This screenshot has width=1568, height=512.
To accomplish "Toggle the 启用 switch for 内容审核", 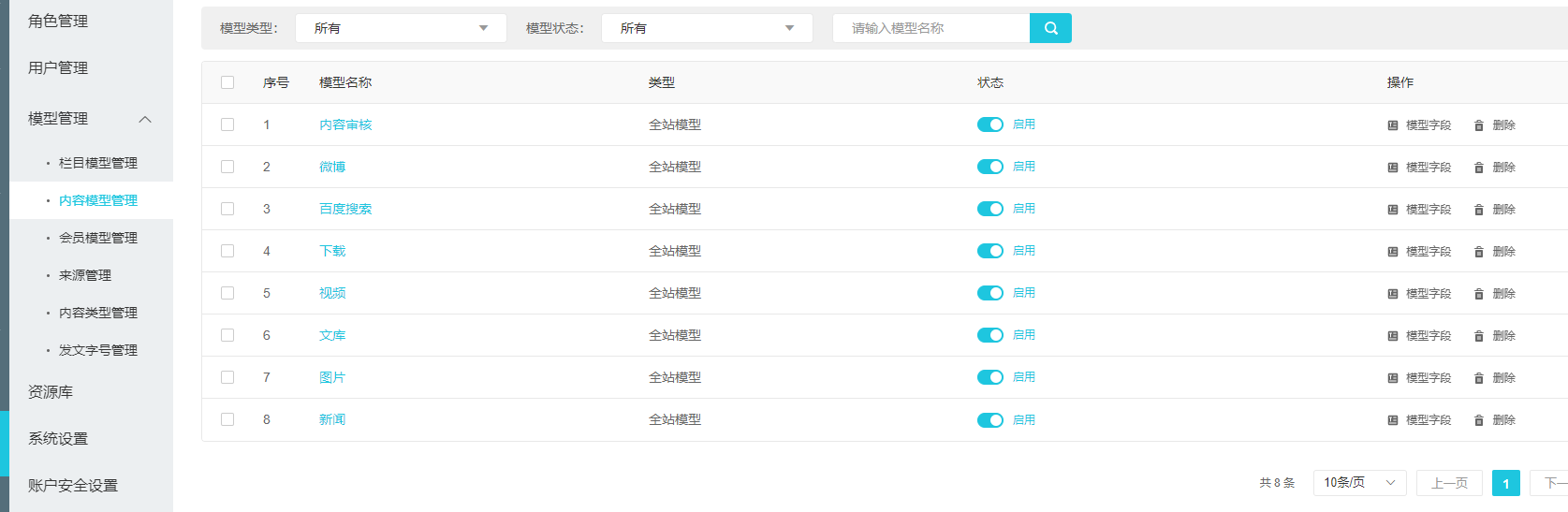I will [989, 124].
